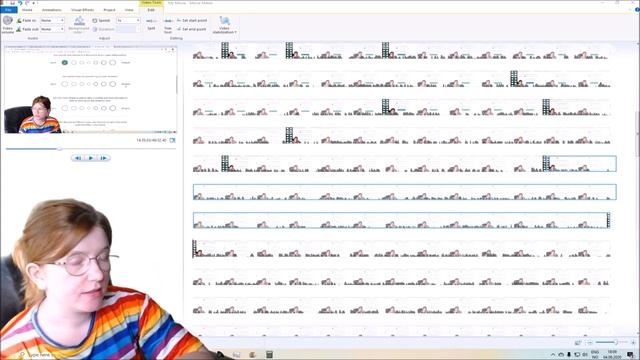Select the last radio button in first survey row
Viewport: 640px width, 360px height.
(112, 62)
